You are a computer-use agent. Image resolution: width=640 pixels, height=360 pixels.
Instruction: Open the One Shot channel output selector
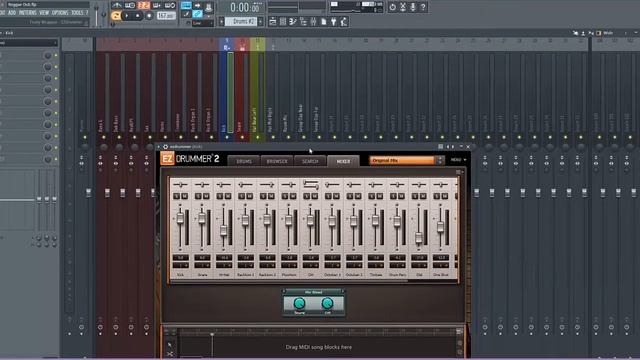click(x=440, y=265)
